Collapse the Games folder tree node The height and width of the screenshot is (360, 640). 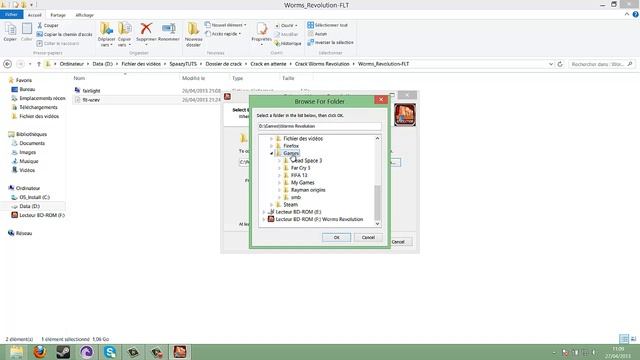271,153
